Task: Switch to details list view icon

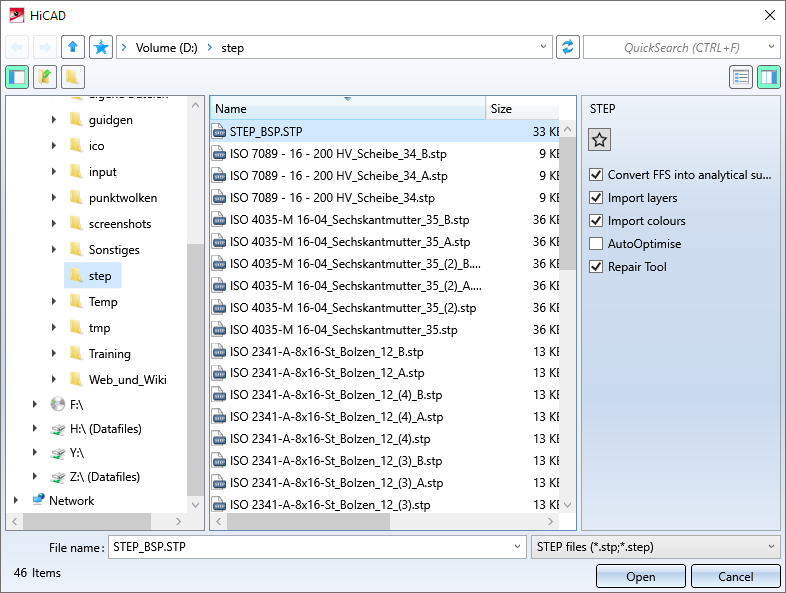Action: click(x=740, y=77)
